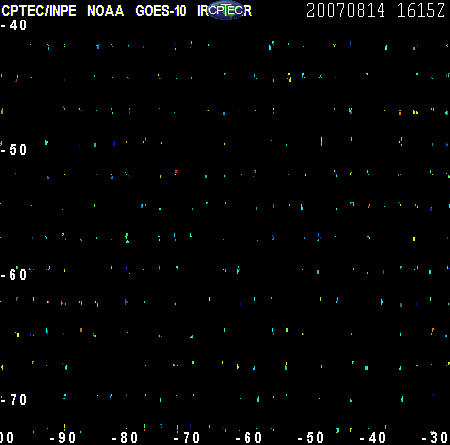Viewport: 450px width, 445px height.
Task: Click the 20070814 date stamp
Action: [x=345, y=10]
